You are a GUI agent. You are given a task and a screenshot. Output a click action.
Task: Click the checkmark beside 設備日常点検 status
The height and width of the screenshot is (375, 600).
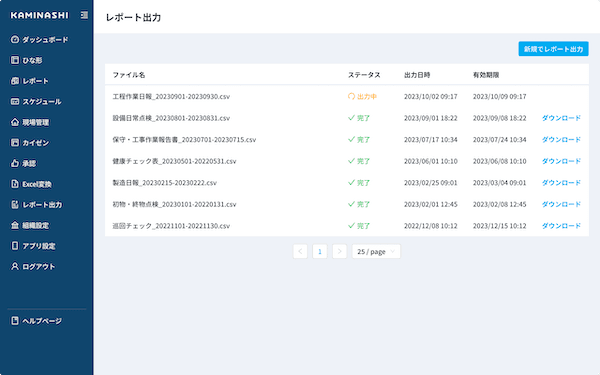tap(351, 118)
